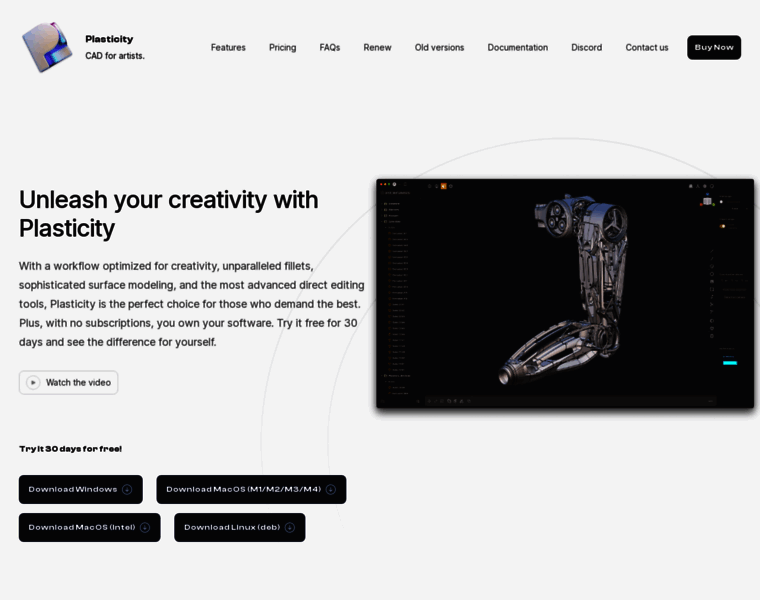Open the robotic arm app screenshot

565,294
